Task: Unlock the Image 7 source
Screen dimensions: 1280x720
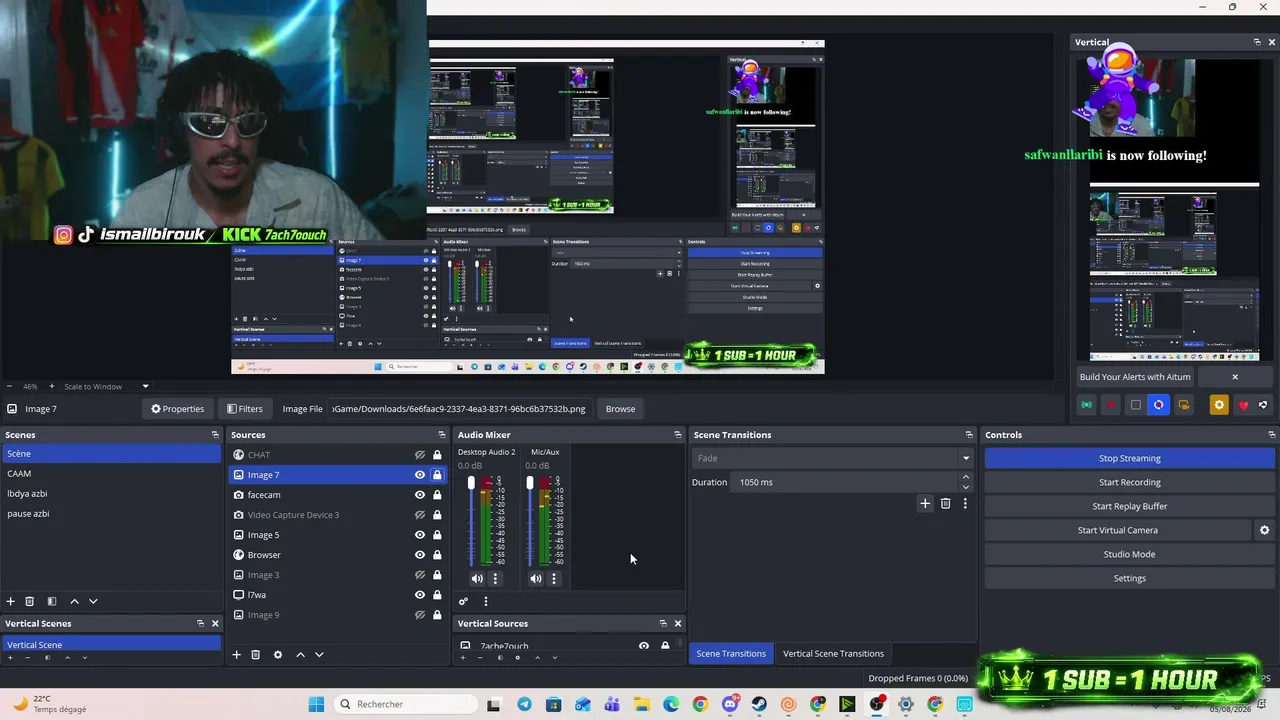Action: [x=437, y=475]
